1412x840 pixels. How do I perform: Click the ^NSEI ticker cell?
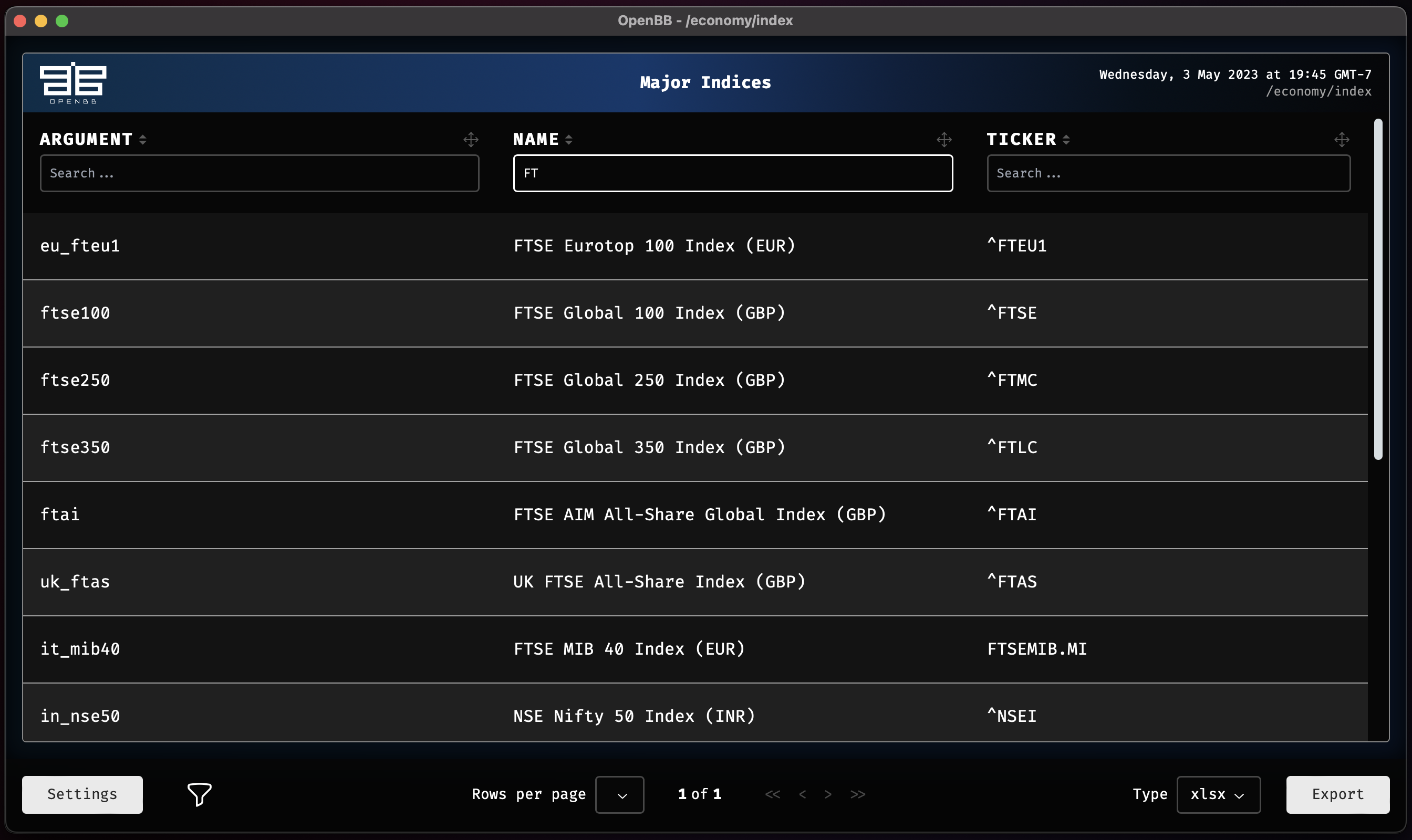coord(1012,717)
